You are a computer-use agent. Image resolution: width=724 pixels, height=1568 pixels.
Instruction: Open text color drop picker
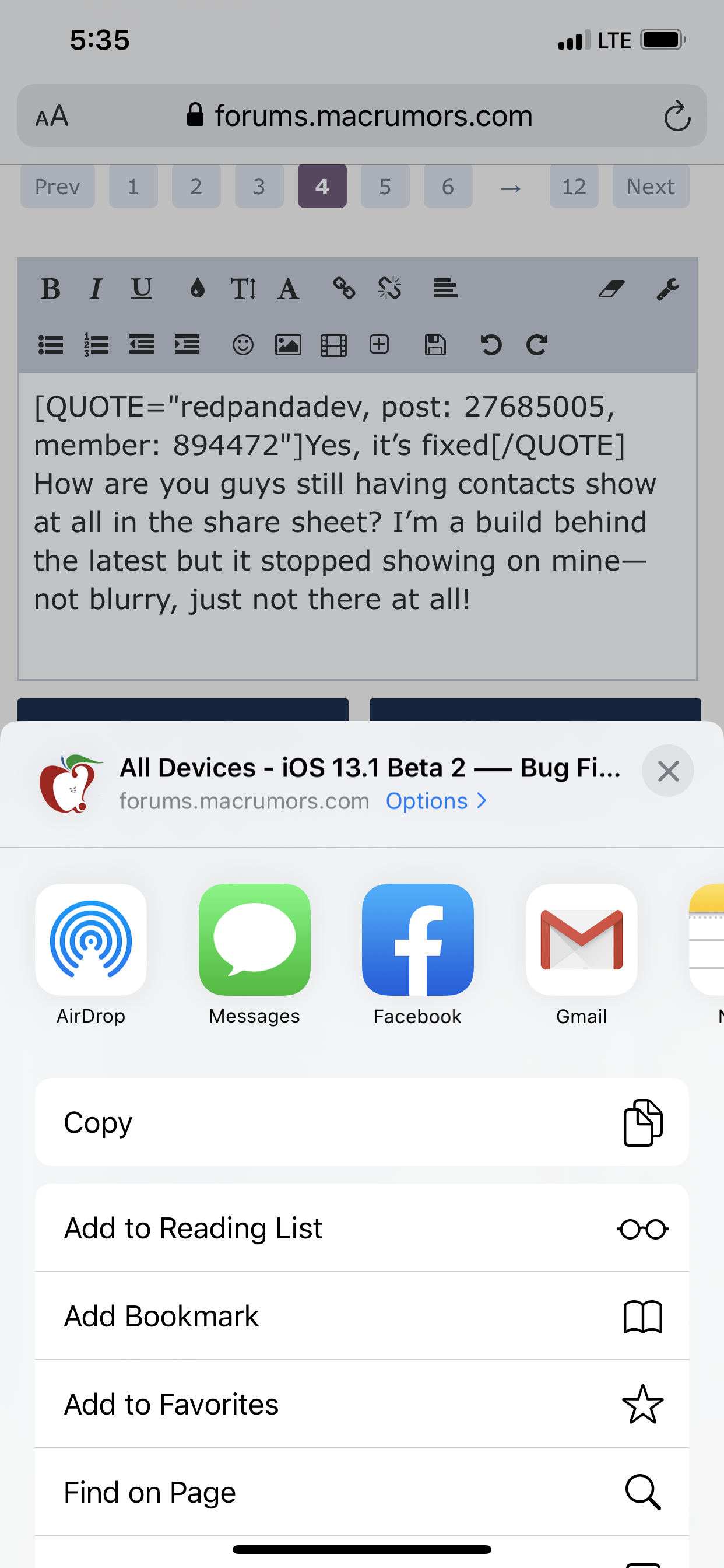196,289
